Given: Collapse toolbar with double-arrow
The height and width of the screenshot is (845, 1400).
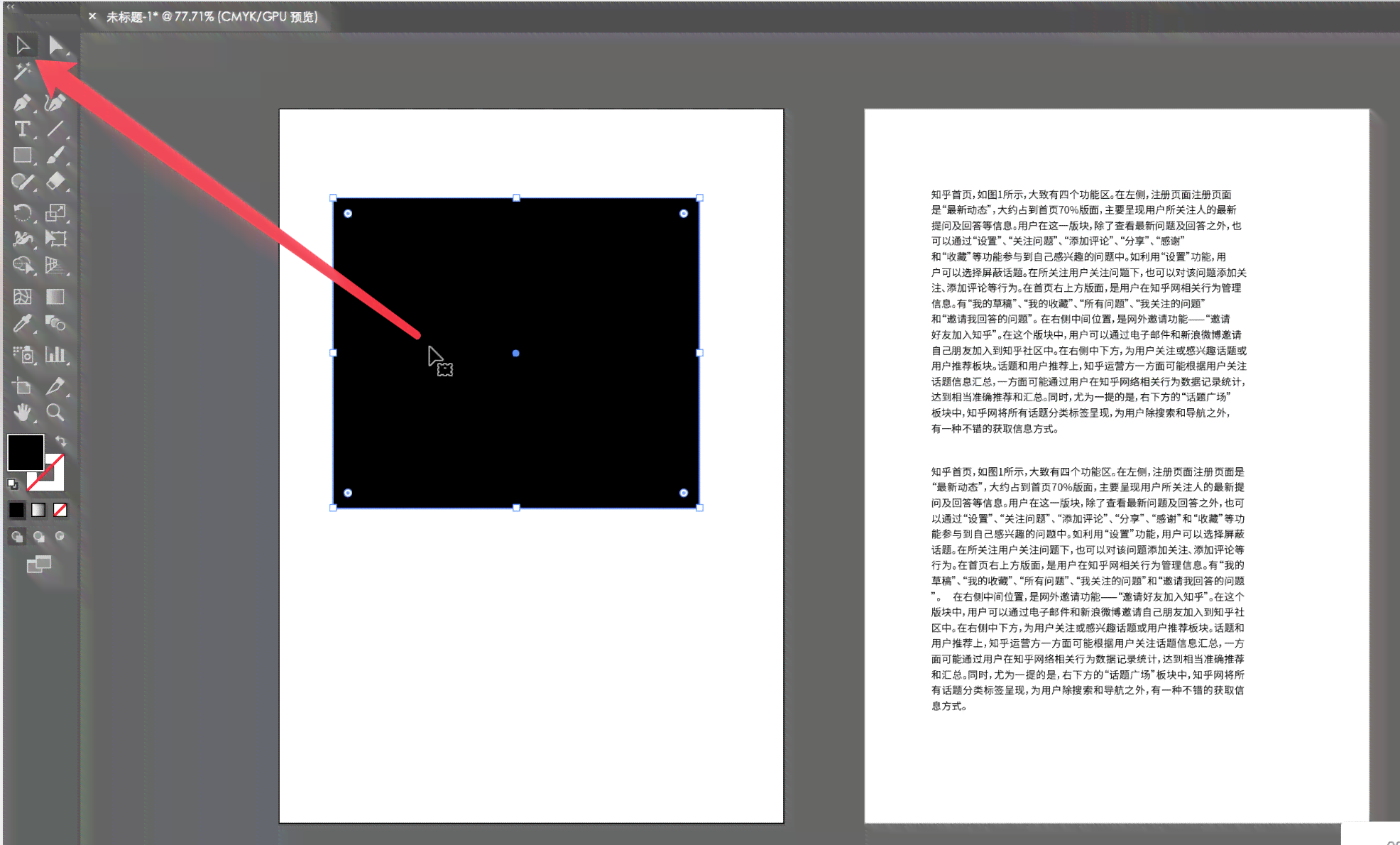Looking at the screenshot, I should 11,6.
